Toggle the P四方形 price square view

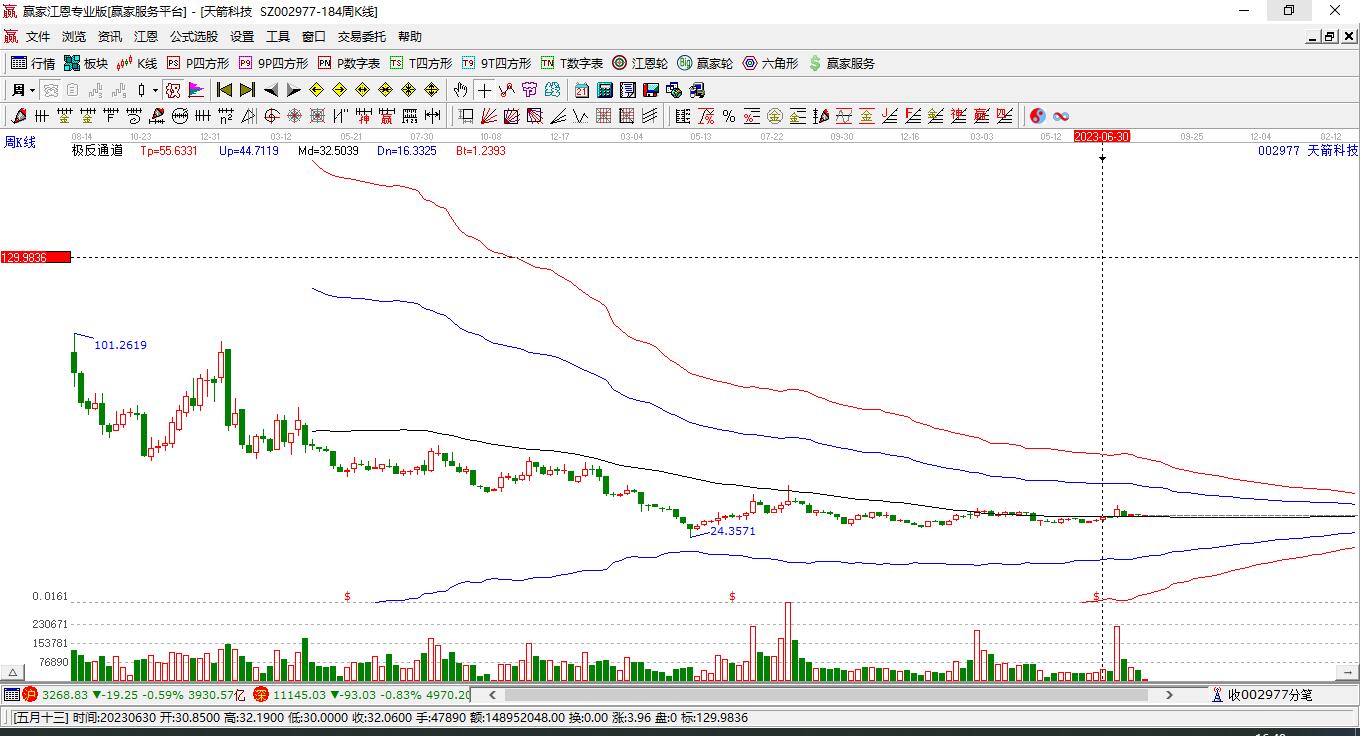(197, 63)
